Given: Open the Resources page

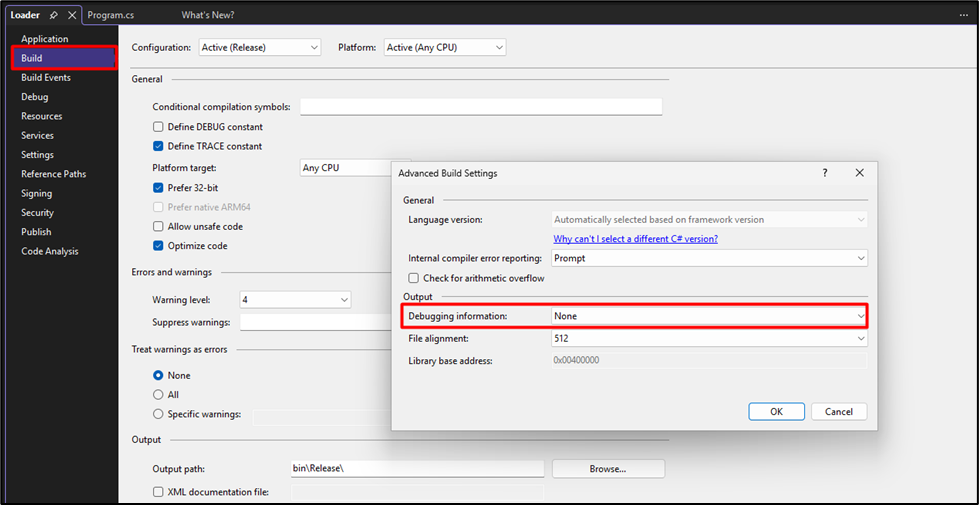Looking at the screenshot, I should [x=41, y=116].
